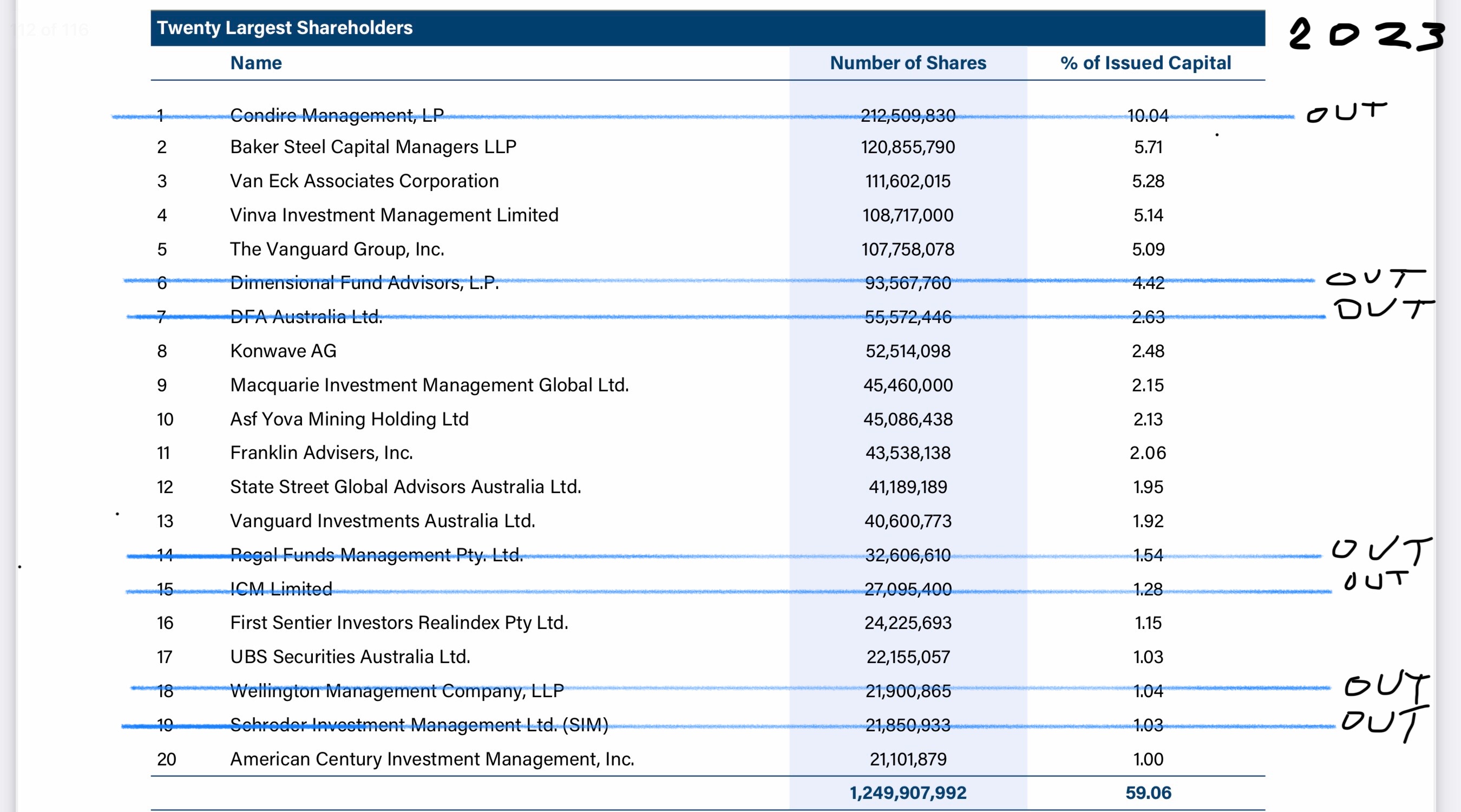This screenshot has height=812, width=1461.
Task: Click 'Van Eck Associates Corporation'
Action: tap(364, 181)
